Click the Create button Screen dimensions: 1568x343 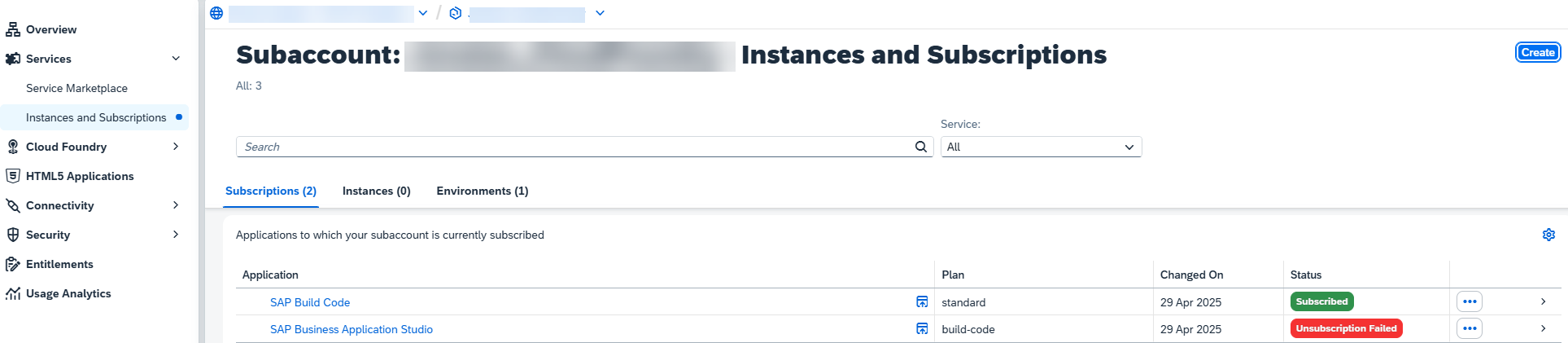(1538, 52)
